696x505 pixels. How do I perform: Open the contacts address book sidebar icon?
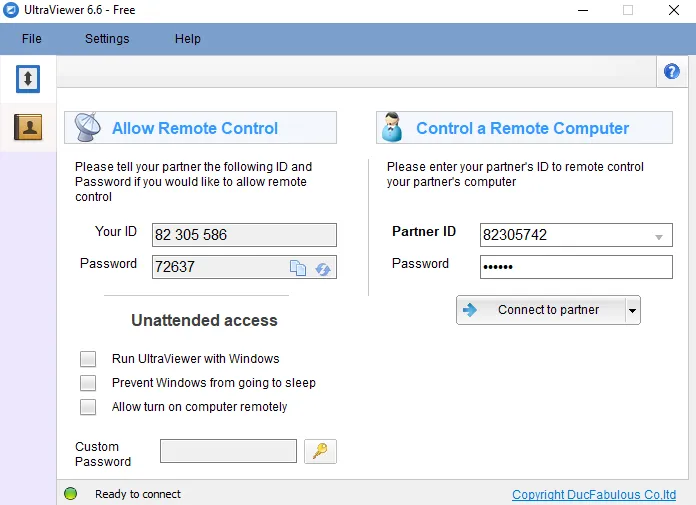[x=28, y=127]
